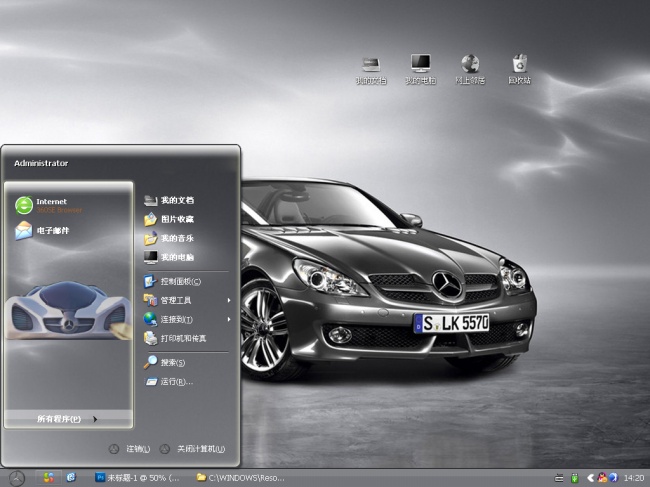Image resolution: width=650 pixels, height=487 pixels.
Task: Expand the 管理工具 submenu
Action: [187, 300]
